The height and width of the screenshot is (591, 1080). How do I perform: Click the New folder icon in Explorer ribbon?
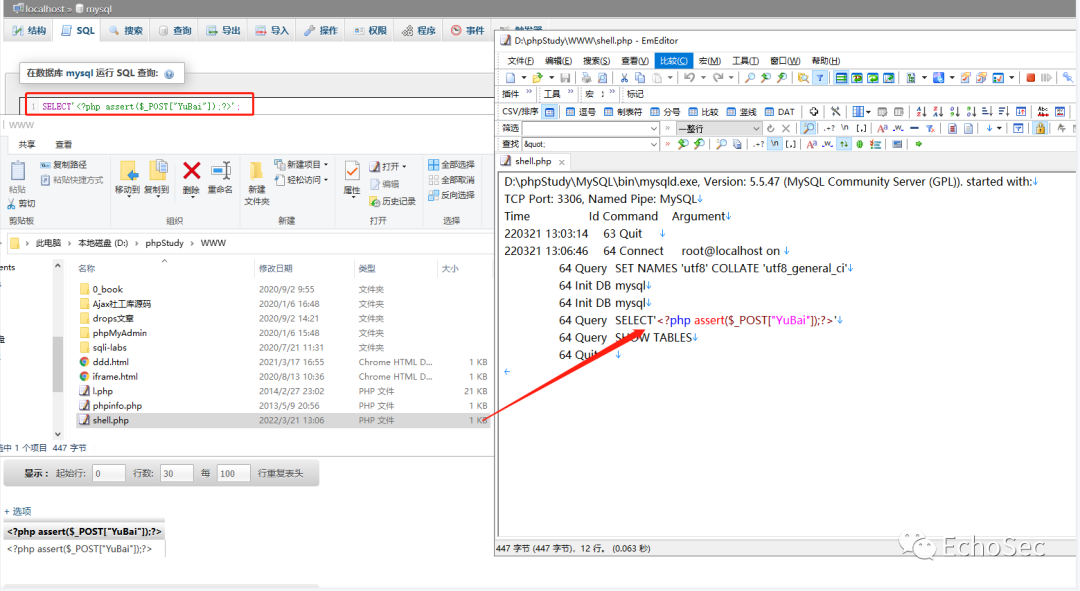tap(256, 170)
